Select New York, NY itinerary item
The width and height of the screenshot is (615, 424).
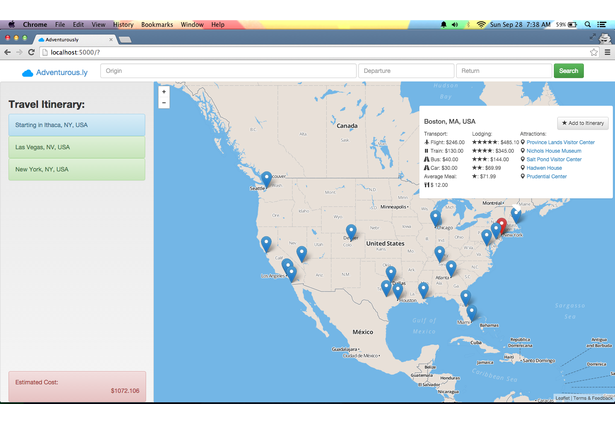77,169
